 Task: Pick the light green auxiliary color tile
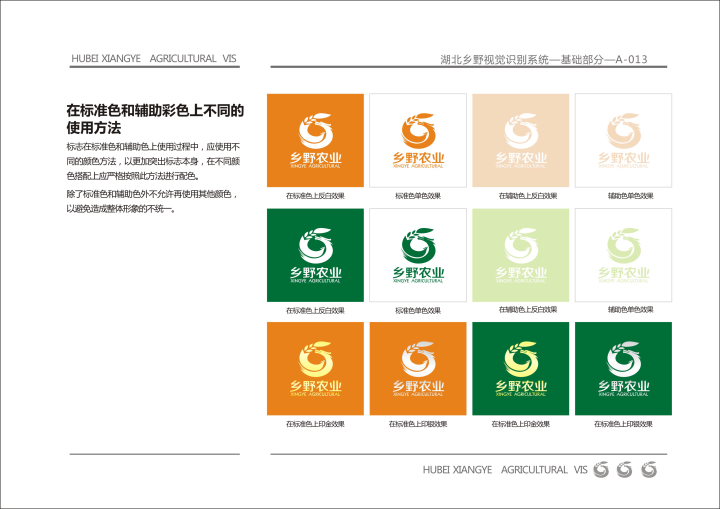[520, 254]
